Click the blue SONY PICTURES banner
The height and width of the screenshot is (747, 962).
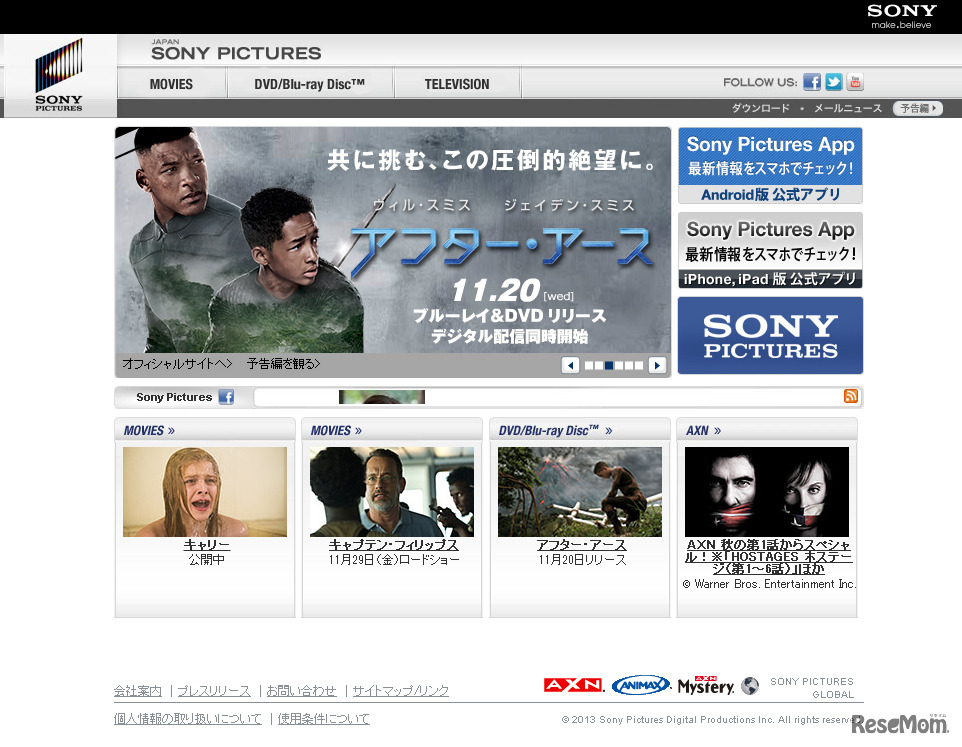pos(771,335)
